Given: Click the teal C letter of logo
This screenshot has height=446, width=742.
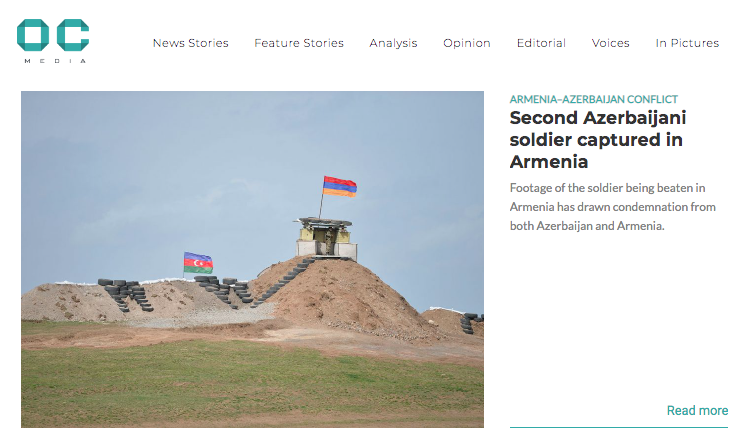Looking at the screenshot, I should click(73, 35).
